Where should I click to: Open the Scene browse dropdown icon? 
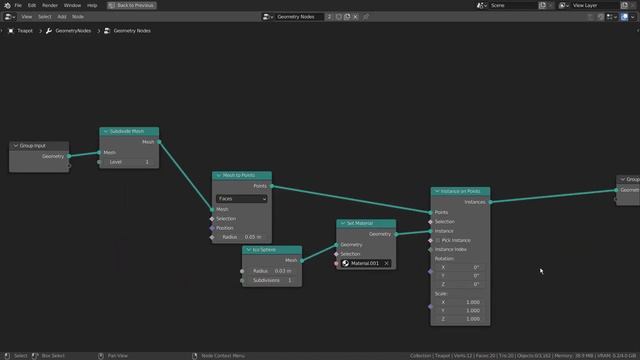(482, 5)
